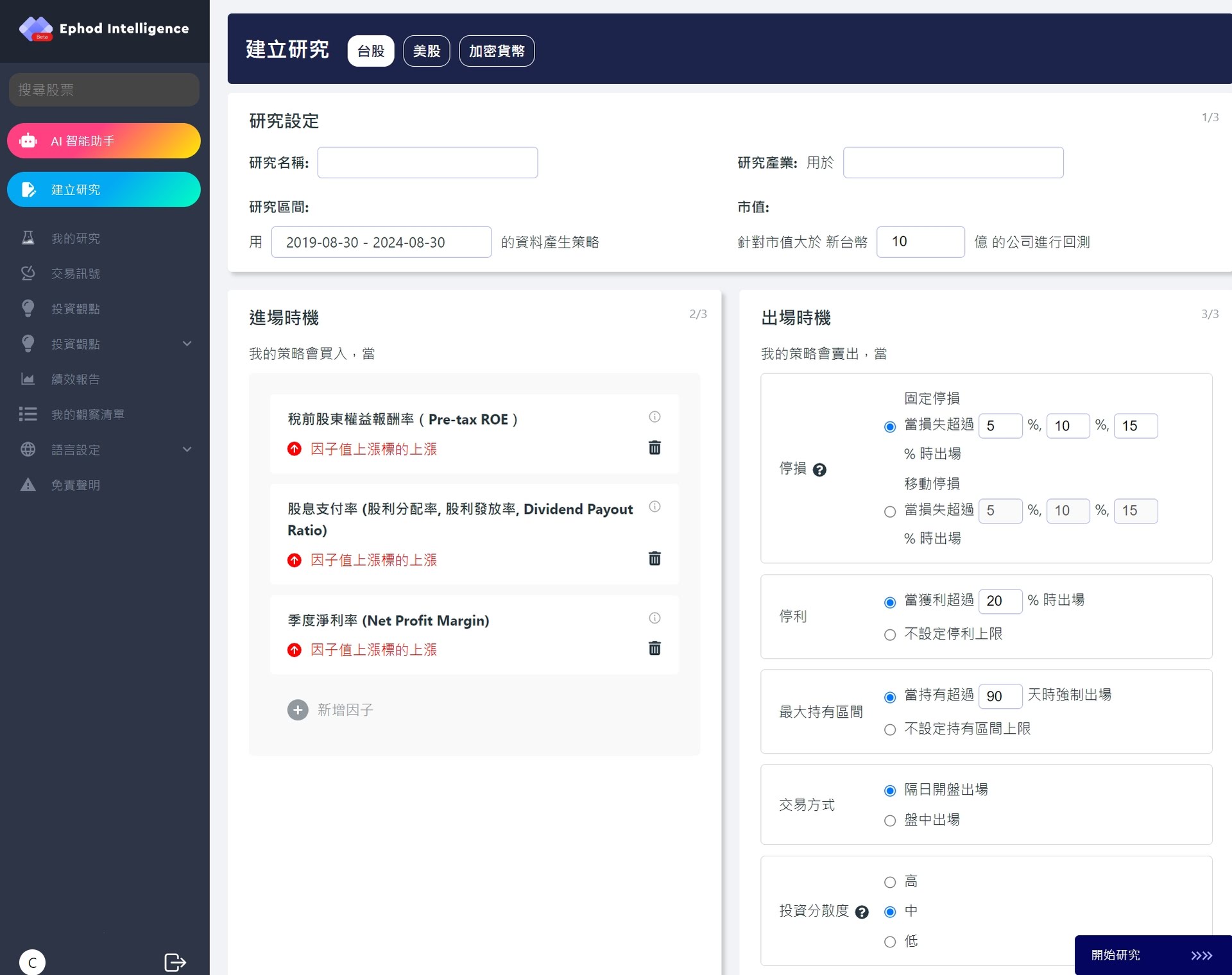
Task: Click the 開始研究 button
Action: tap(1152, 955)
